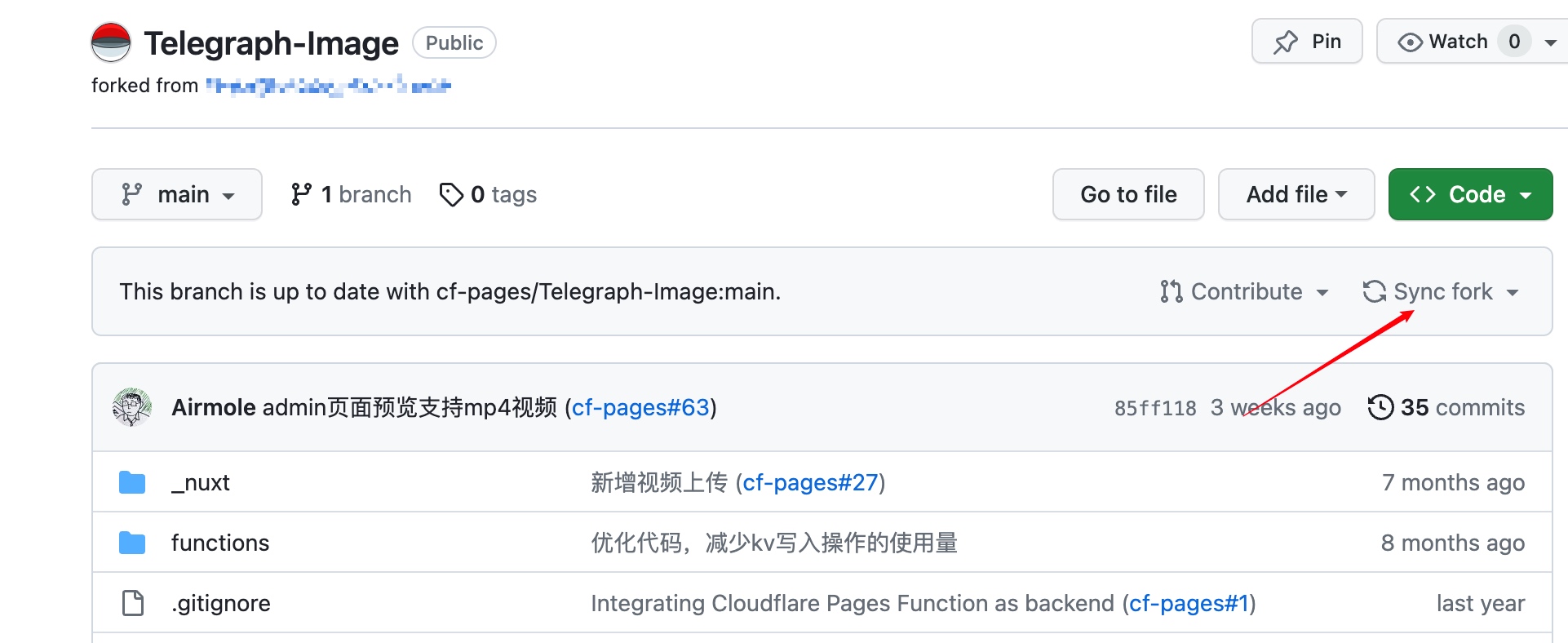1568x643 pixels.
Task: Click the Go to file button
Action: click(x=1128, y=194)
